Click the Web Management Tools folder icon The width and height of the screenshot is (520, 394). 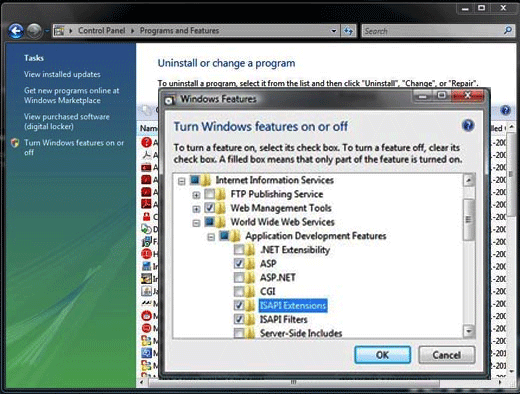pyautogui.click(x=221, y=208)
